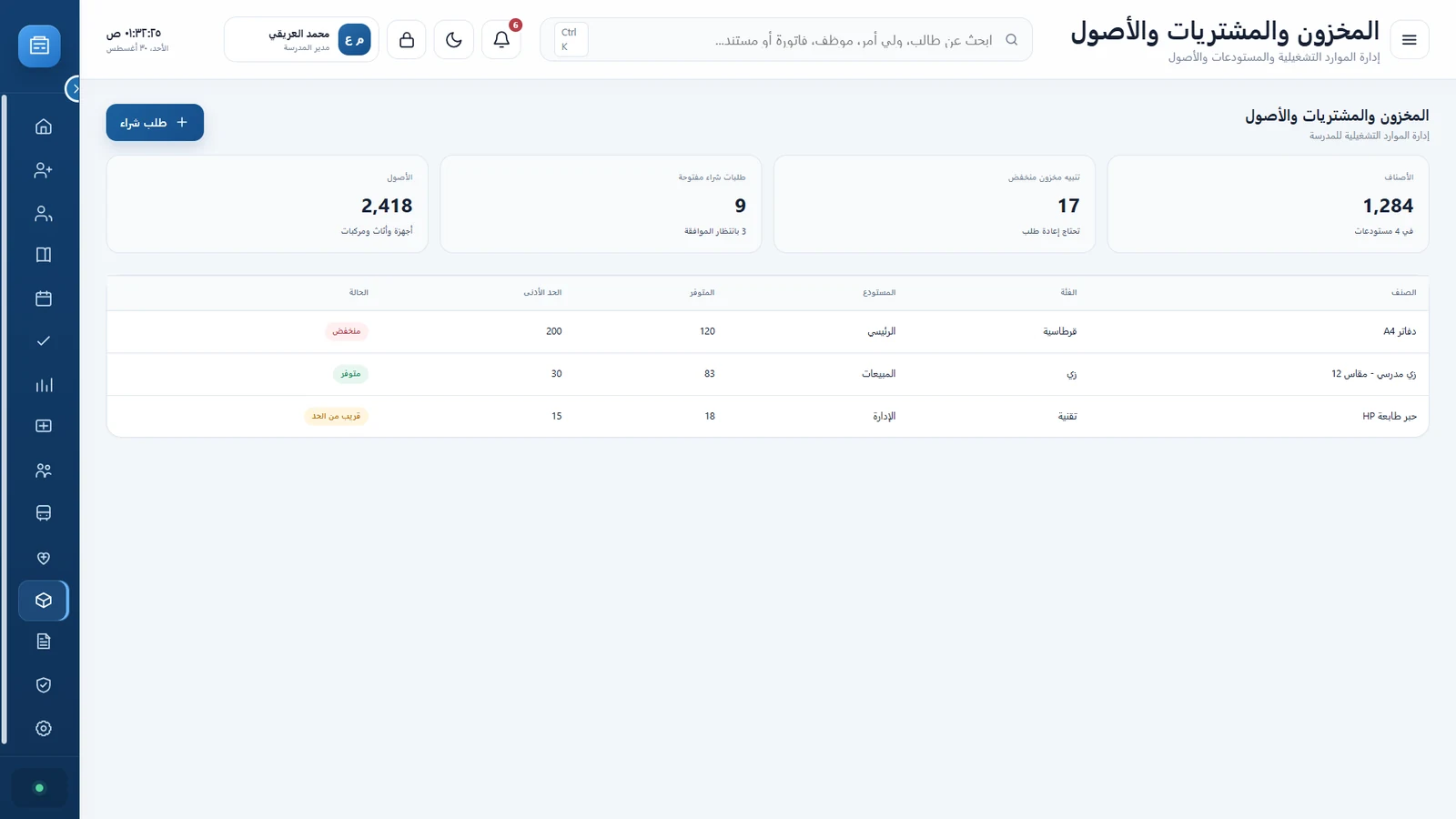The image size is (1456, 819).
Task: Click the checkmark icon in the sidebar
Action: click(43, 341)
